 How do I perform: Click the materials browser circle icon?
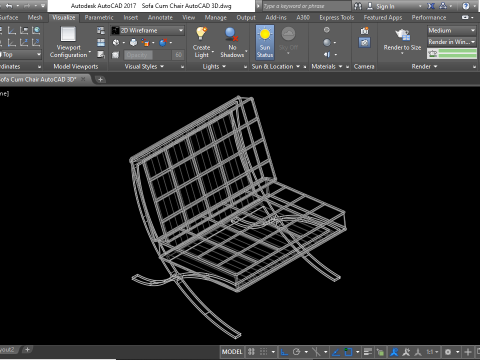pos(327,30)
